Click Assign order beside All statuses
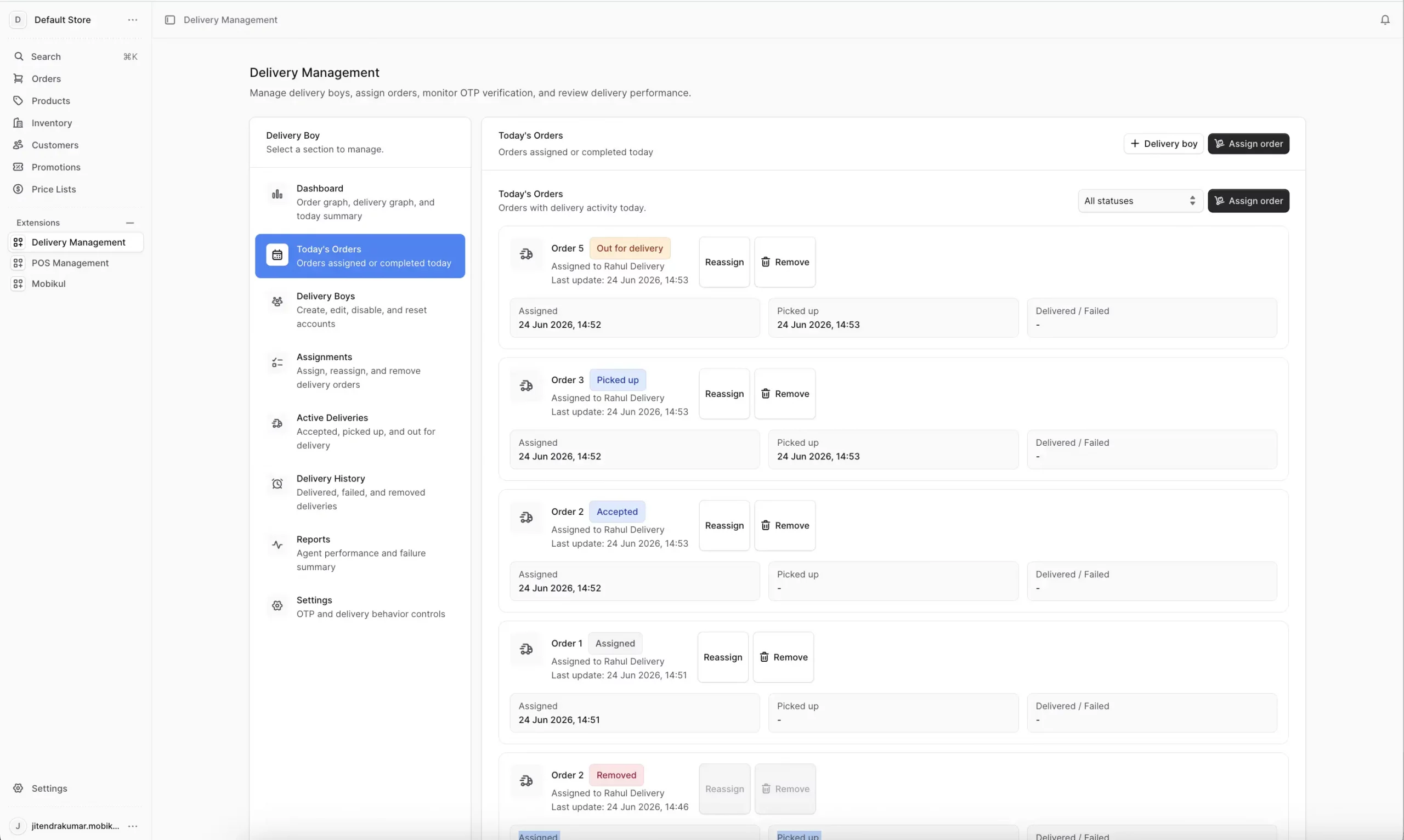Screen dimensions: 1404x840 click(x=1248, y=201)
